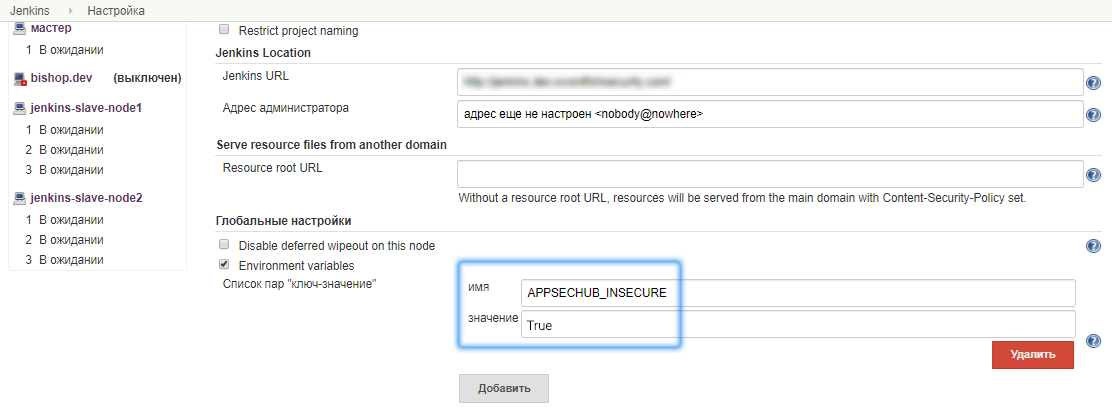
Task: Click the breadcrumb arrow after Jenkins
Action: (x=72, y=11)
